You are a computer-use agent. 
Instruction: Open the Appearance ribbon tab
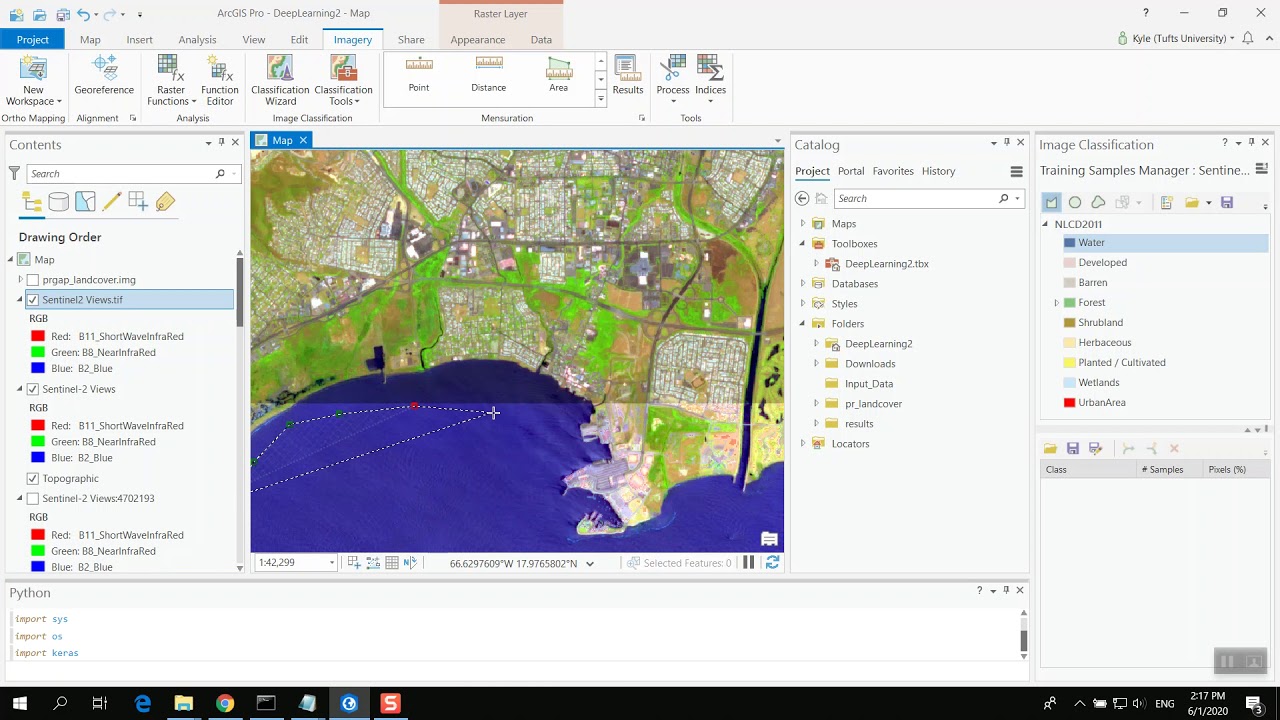(x=477, y=40)
